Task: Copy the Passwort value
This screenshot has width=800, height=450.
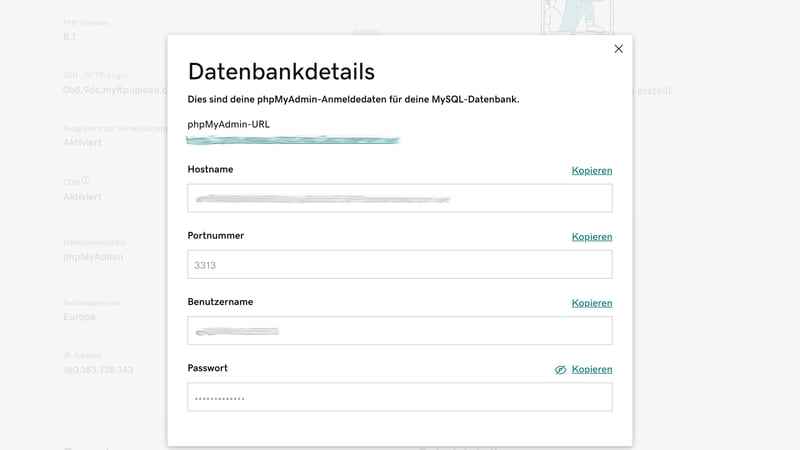Action: [x=591, y=369]
